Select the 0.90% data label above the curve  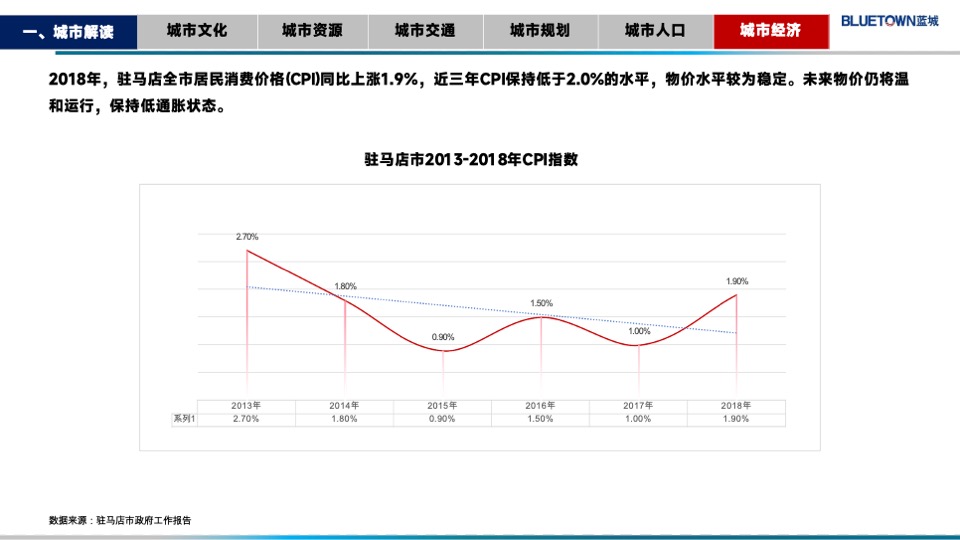[x=443, y=337]
